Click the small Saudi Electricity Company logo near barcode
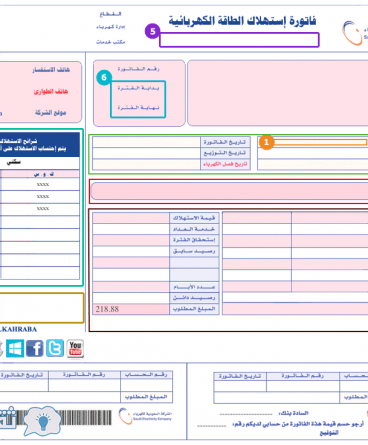 tap(145, 416)
